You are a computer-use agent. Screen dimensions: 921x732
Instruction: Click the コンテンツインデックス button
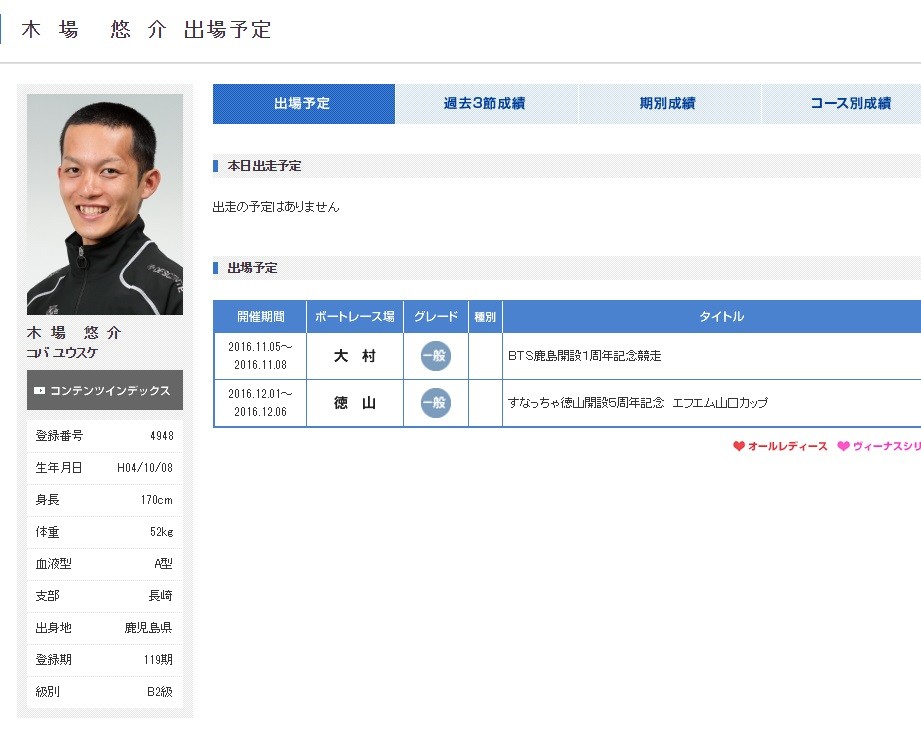[x=105, y=390]
